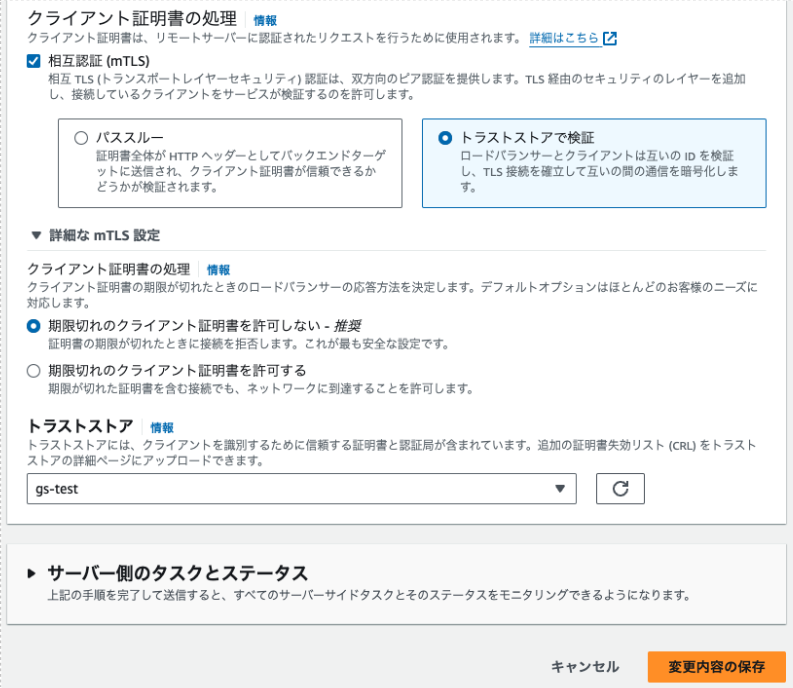The height and width of the screenshot is (688, 793).
Task: Follow the 詳細はこちら link
Action: 565,39
